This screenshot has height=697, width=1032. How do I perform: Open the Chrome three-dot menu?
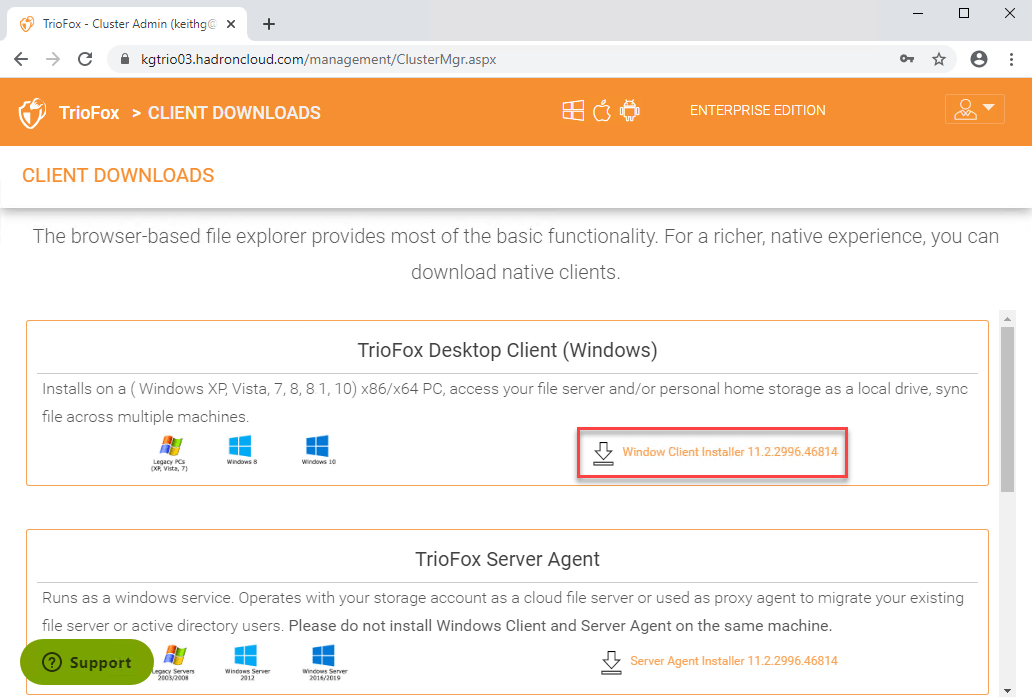pos(1012,59)
